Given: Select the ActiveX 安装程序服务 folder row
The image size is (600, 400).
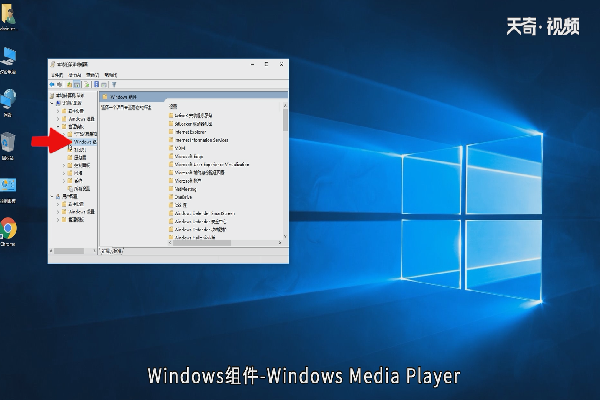Looking at the screenshot, I should coord(190,115).
